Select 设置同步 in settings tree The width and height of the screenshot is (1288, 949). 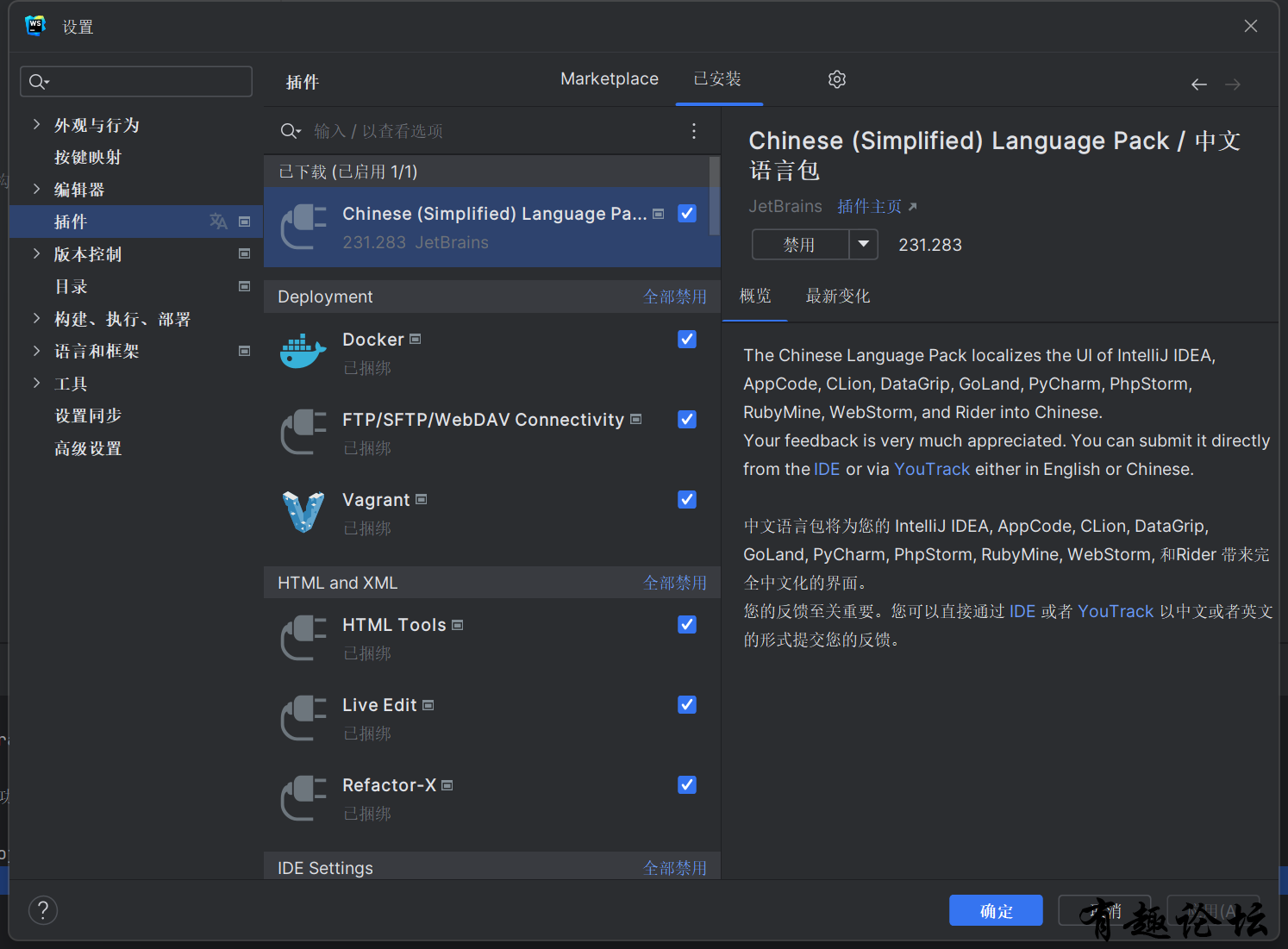coord(88,415)
